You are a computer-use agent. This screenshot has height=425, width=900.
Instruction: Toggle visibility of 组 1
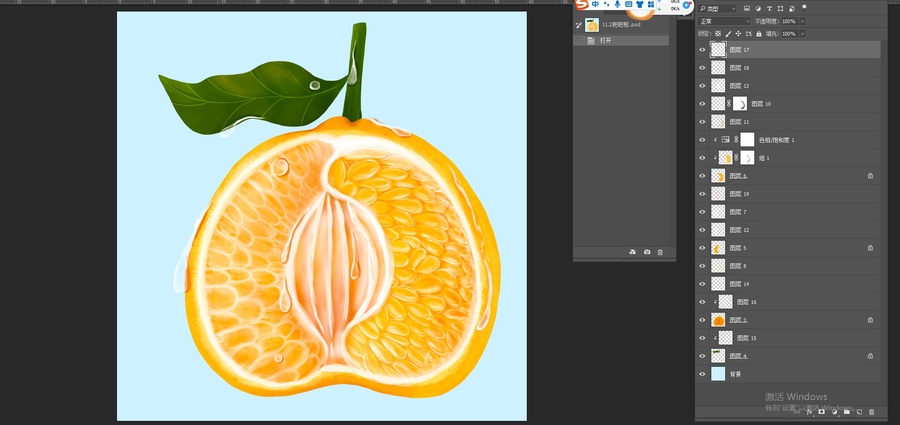point(702,158)
